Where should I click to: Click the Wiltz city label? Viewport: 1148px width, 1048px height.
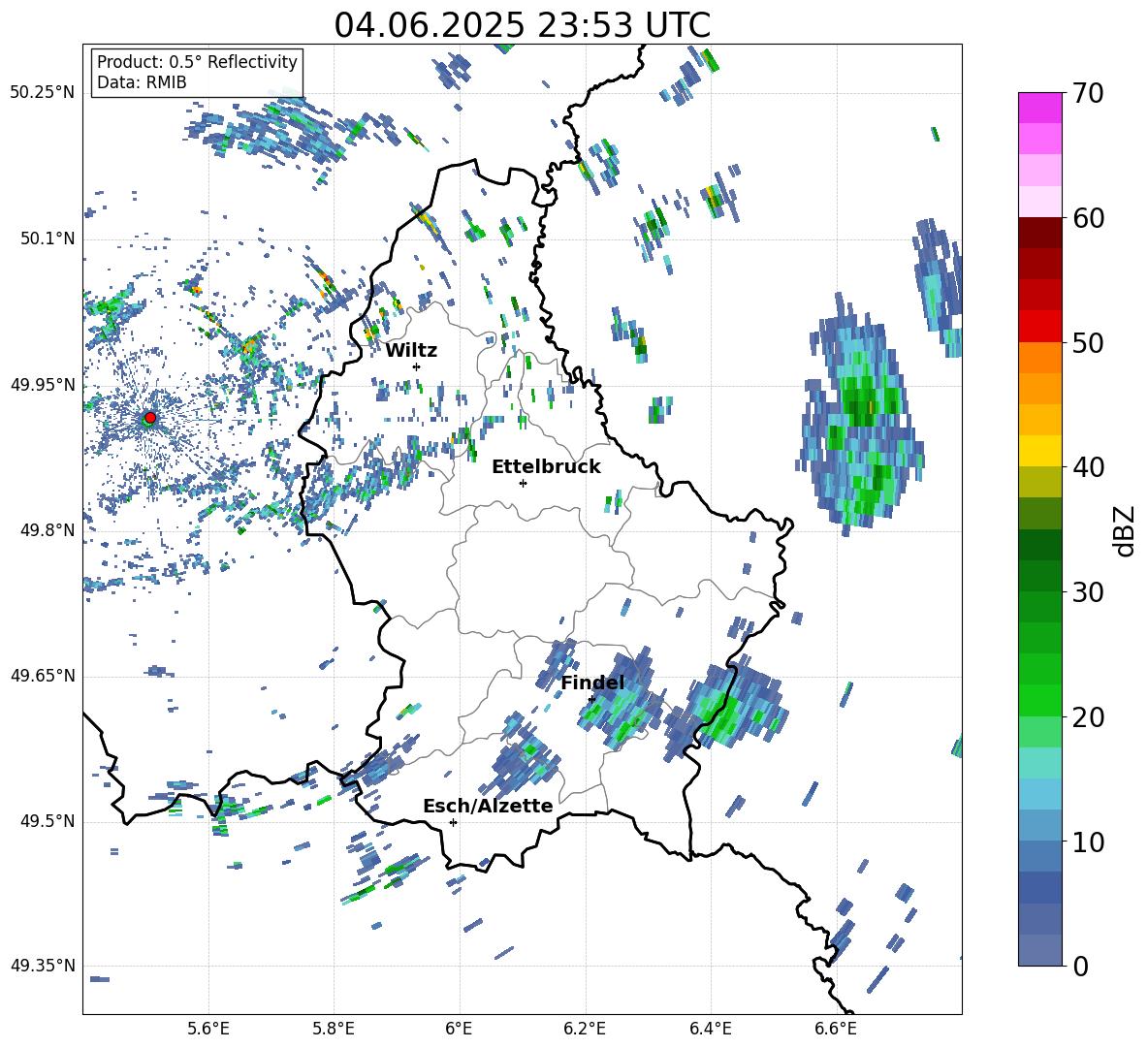[x=411, y=351]
